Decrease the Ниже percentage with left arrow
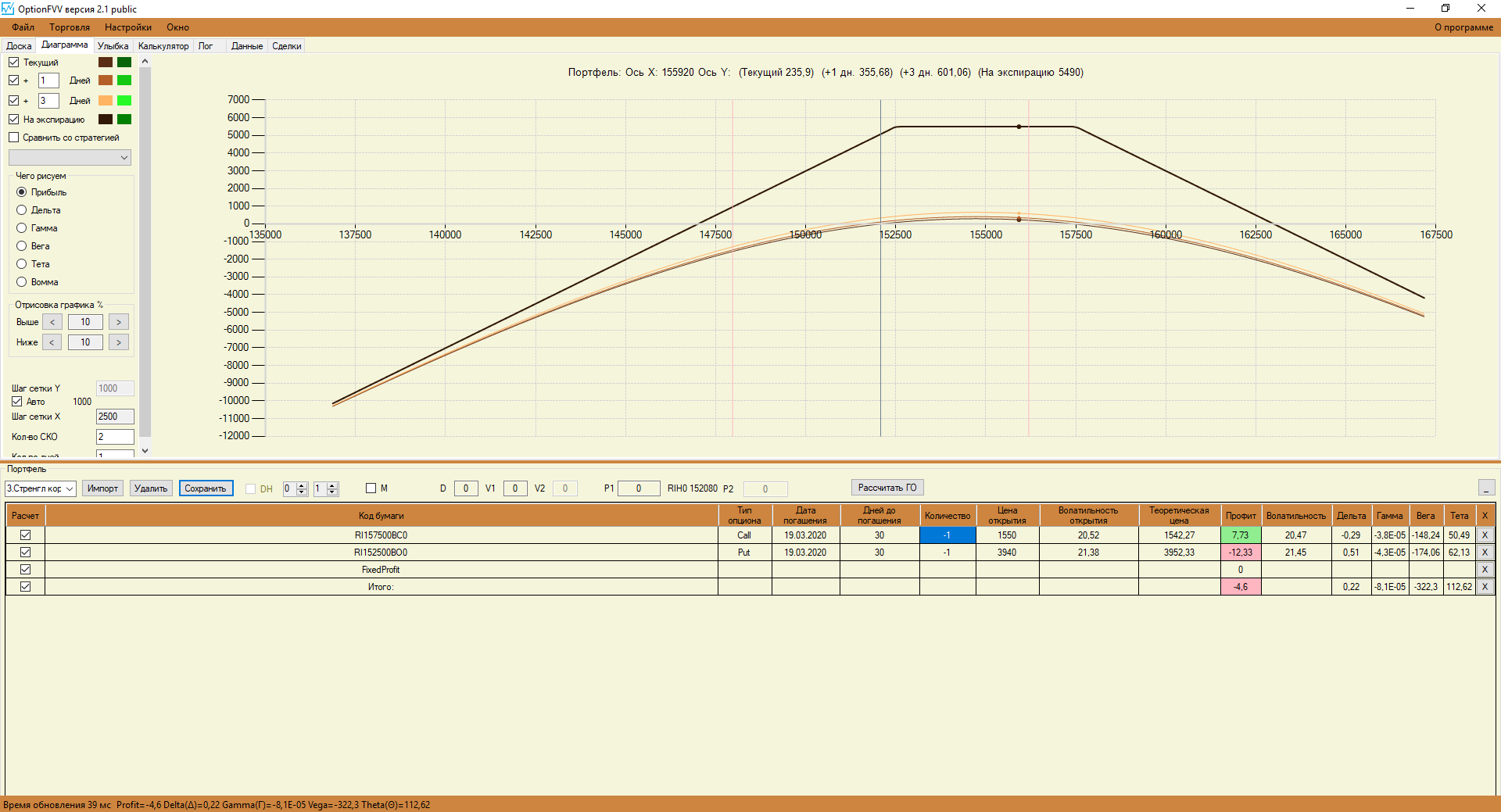1501x812 pixels. pos(52,342)
